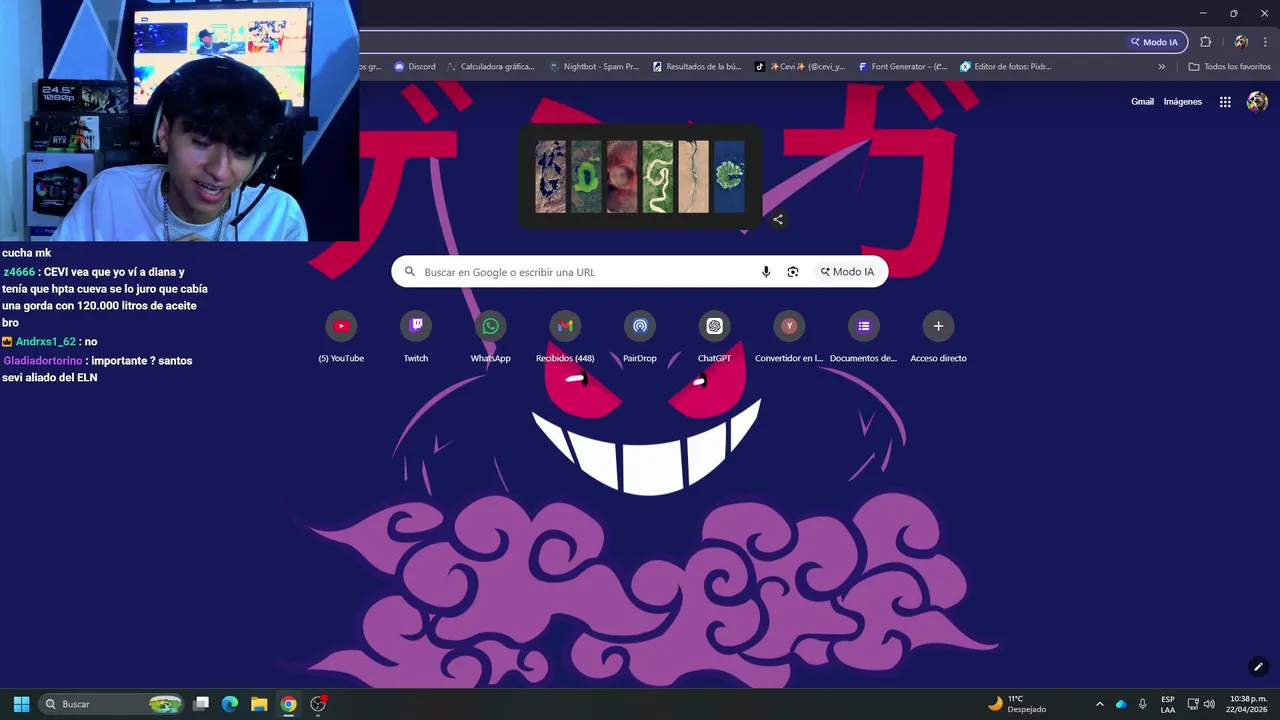Open Chrome three-dot menu
The height and width of the screenshot is (720, 1280).
[x=1265, y=42]
